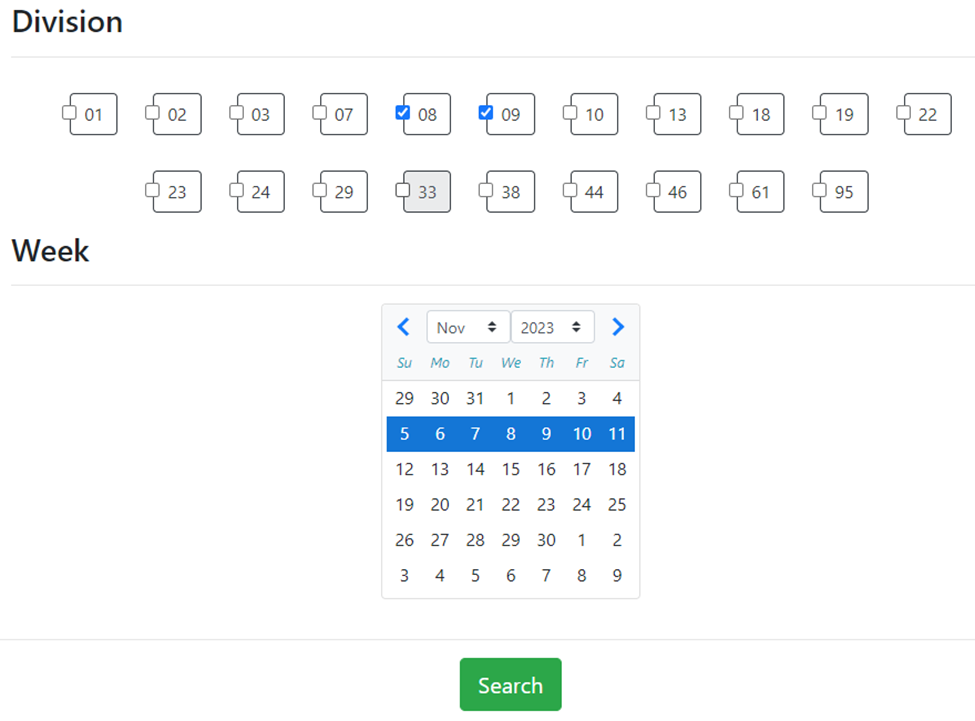Tick the division 95 checkbox
975x721 pixels.
pos(820,190)
